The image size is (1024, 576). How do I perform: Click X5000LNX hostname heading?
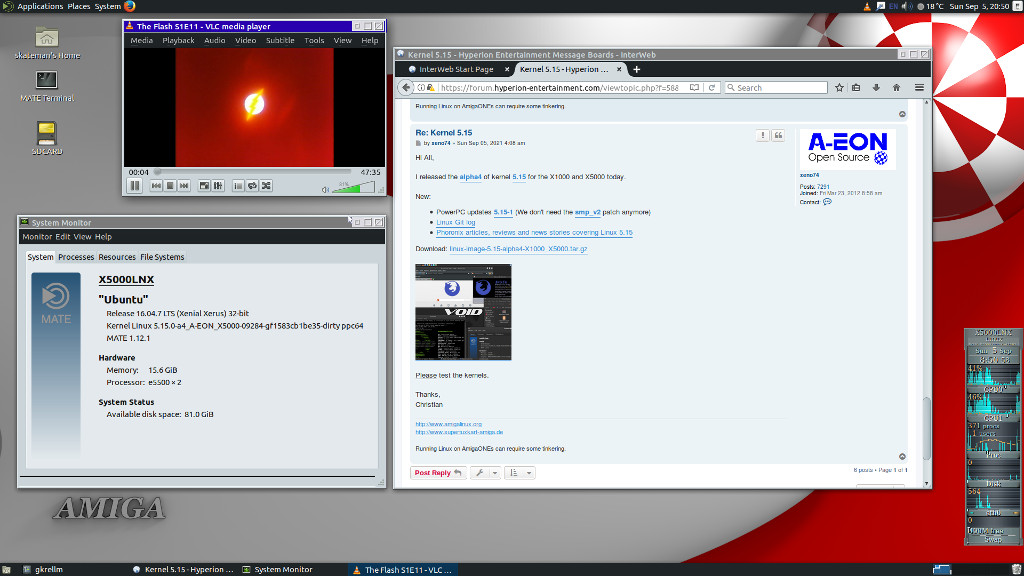[126, 280]
